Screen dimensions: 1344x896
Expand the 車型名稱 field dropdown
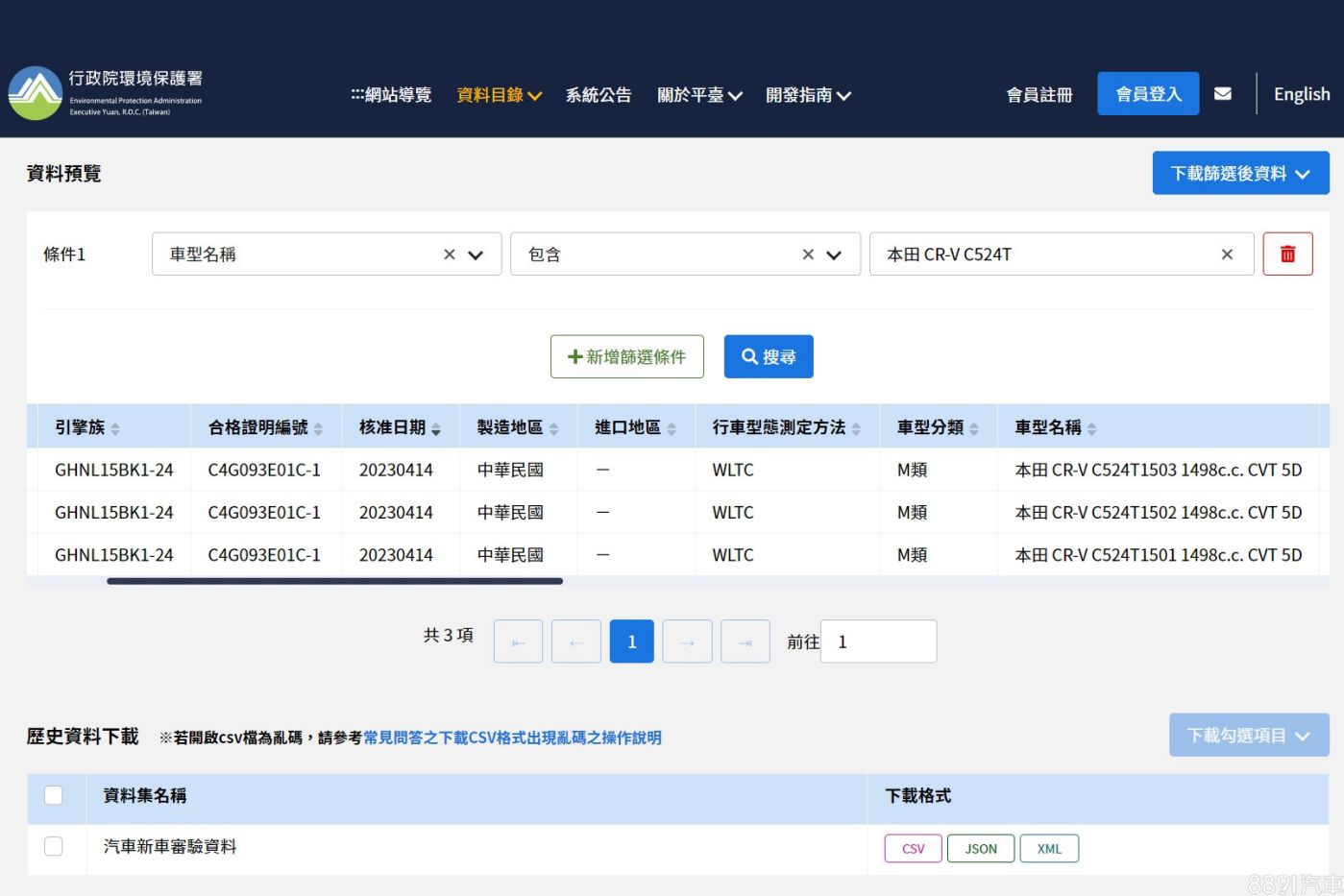click(476, 254)
